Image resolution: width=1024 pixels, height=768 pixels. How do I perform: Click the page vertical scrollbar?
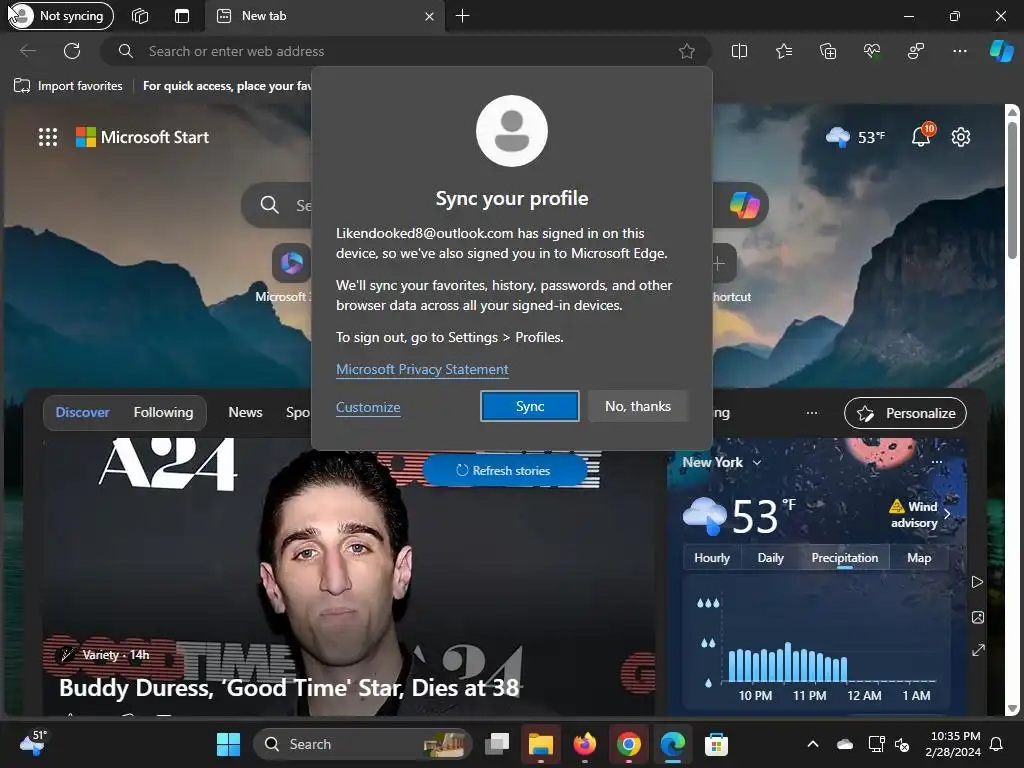point(1012,409)
